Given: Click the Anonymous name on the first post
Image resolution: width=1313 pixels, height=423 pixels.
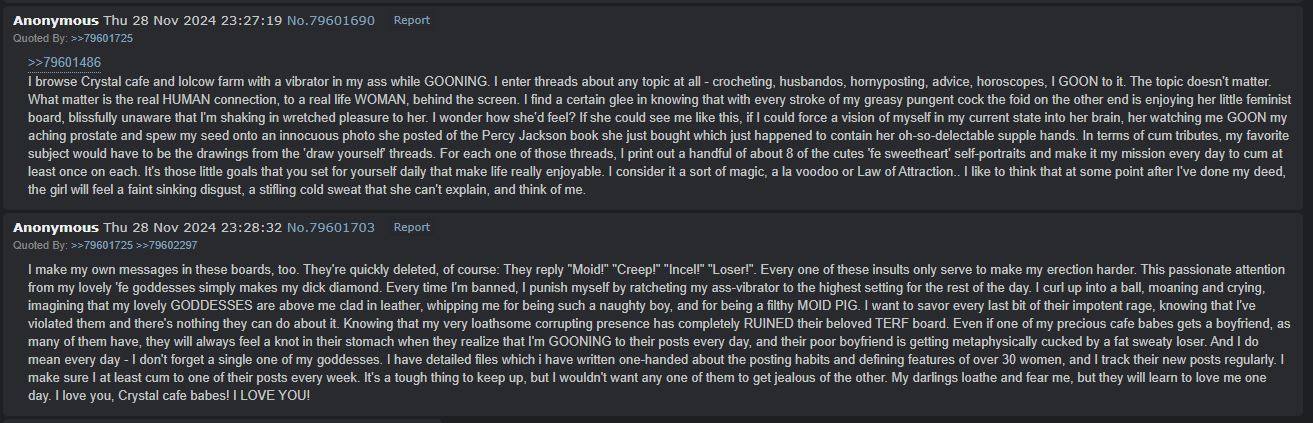Looking at the screenshot, I should [56, 20].
